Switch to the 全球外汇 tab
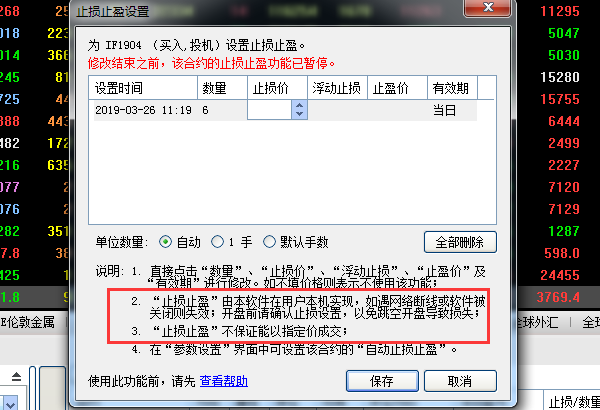Viewport: 600px width, 410px height. click(x=538, y=322)
